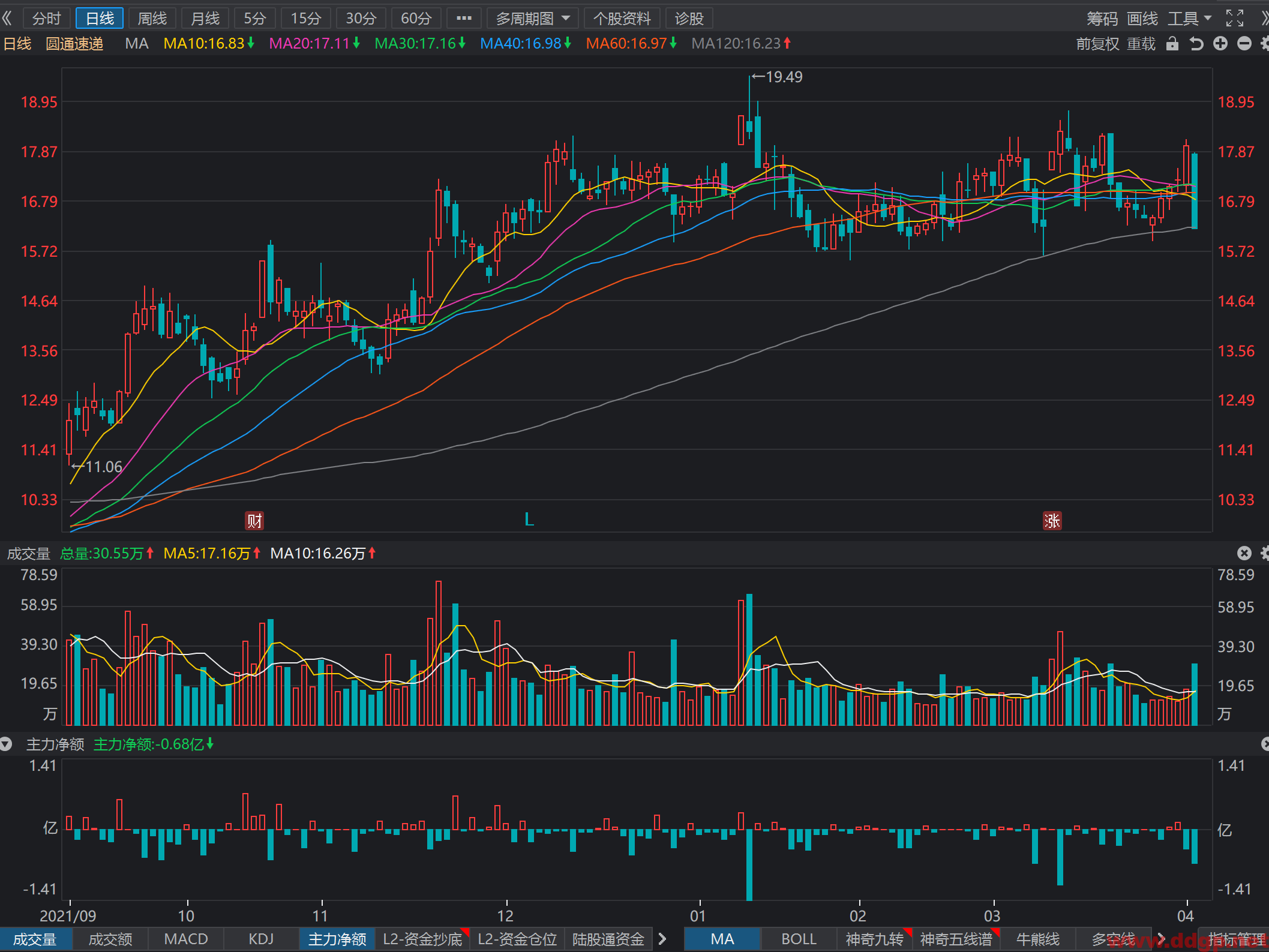
Task: Open more periods ellipsis menu
Action: (464, 19)
